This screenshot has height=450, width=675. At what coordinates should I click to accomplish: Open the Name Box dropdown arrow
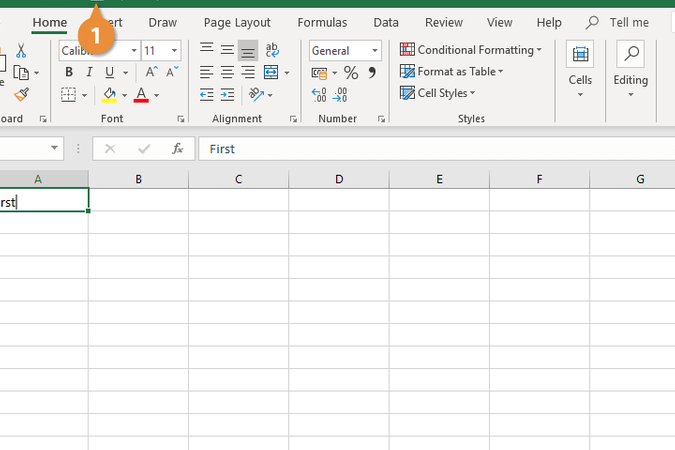pos(54,148)
